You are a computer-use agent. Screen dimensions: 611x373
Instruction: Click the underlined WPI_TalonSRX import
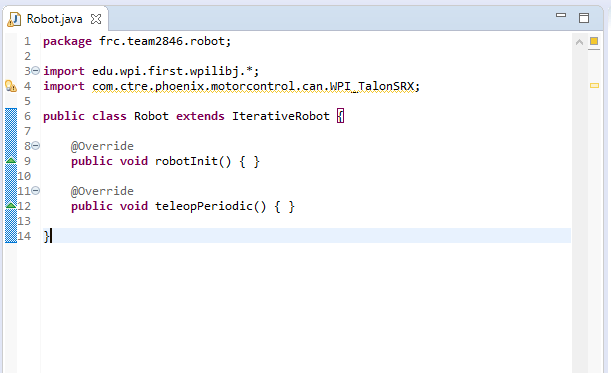coord(253,86)
